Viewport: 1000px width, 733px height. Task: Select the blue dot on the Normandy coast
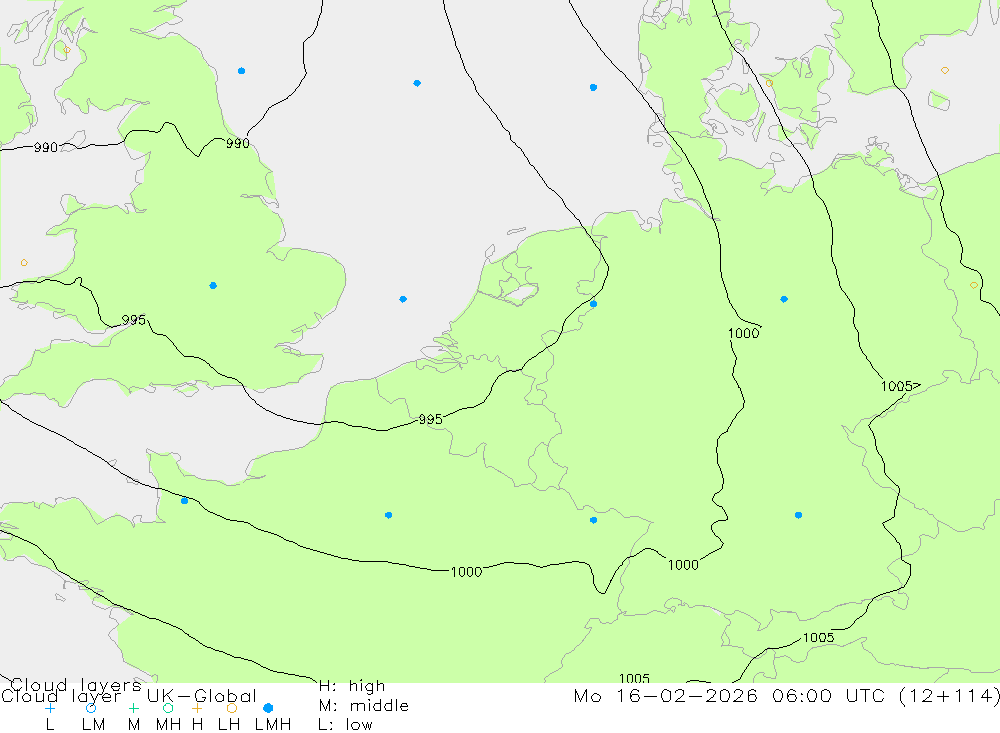tap(184, 501)
